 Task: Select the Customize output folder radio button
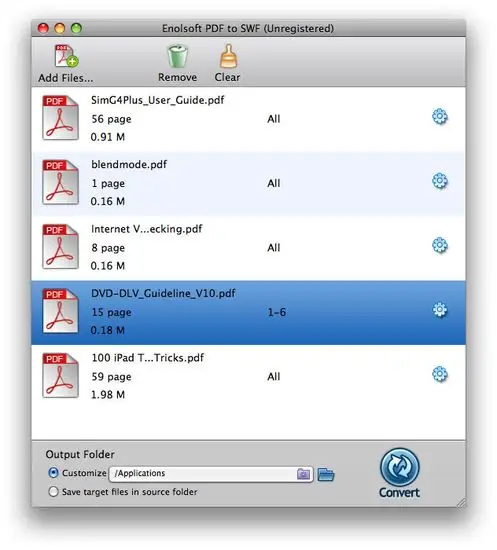pos(53,473)
